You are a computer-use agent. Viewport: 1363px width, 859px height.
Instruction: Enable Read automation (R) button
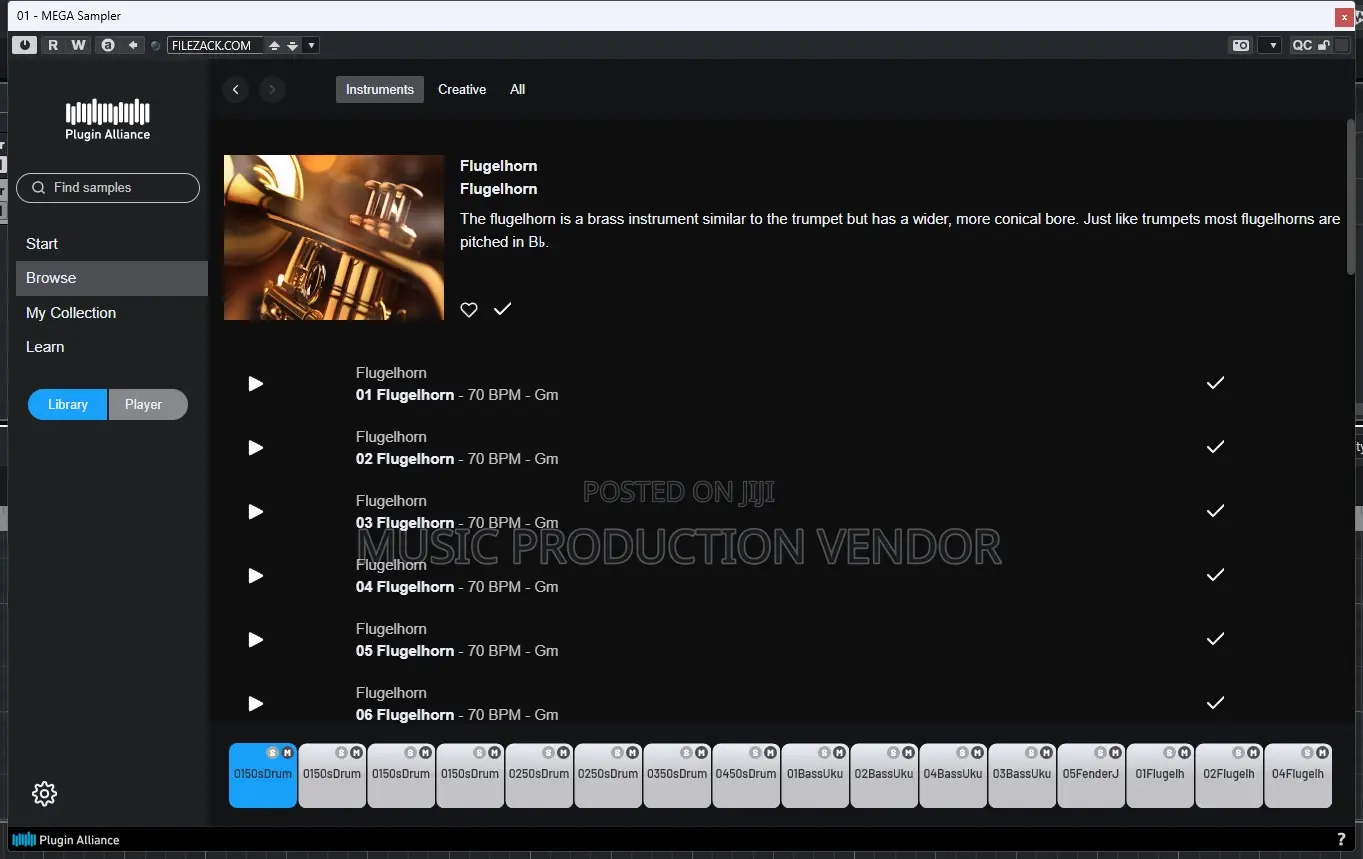(x=53, y=45)
